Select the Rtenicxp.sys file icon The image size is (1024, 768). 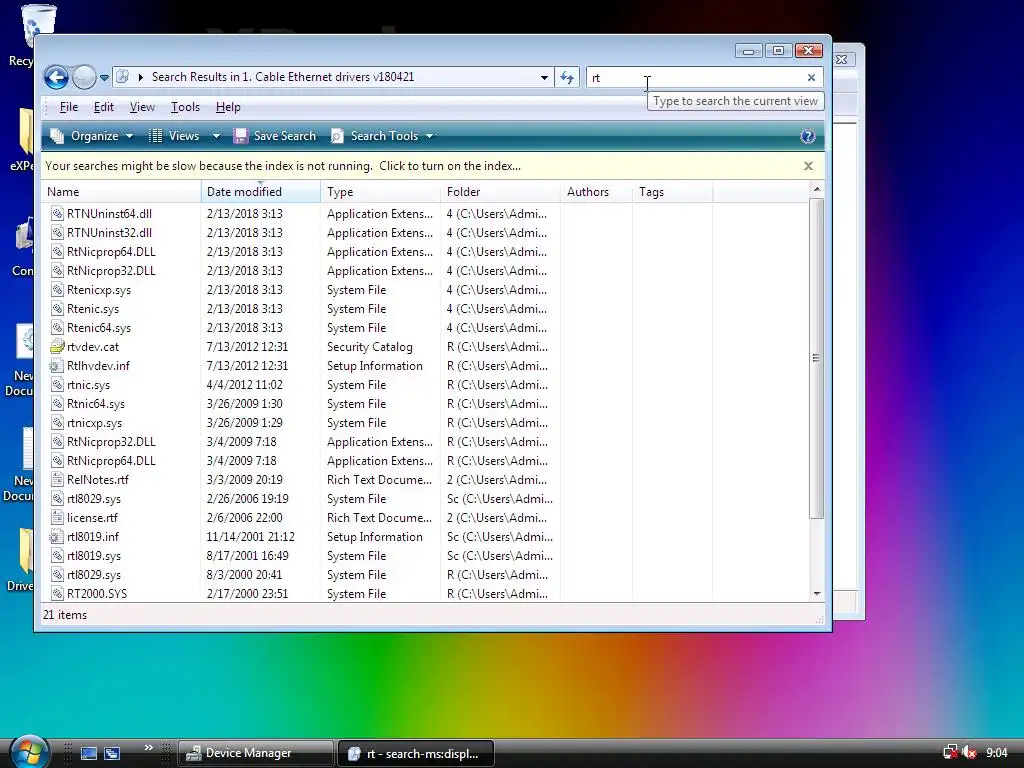click(57, 289)
